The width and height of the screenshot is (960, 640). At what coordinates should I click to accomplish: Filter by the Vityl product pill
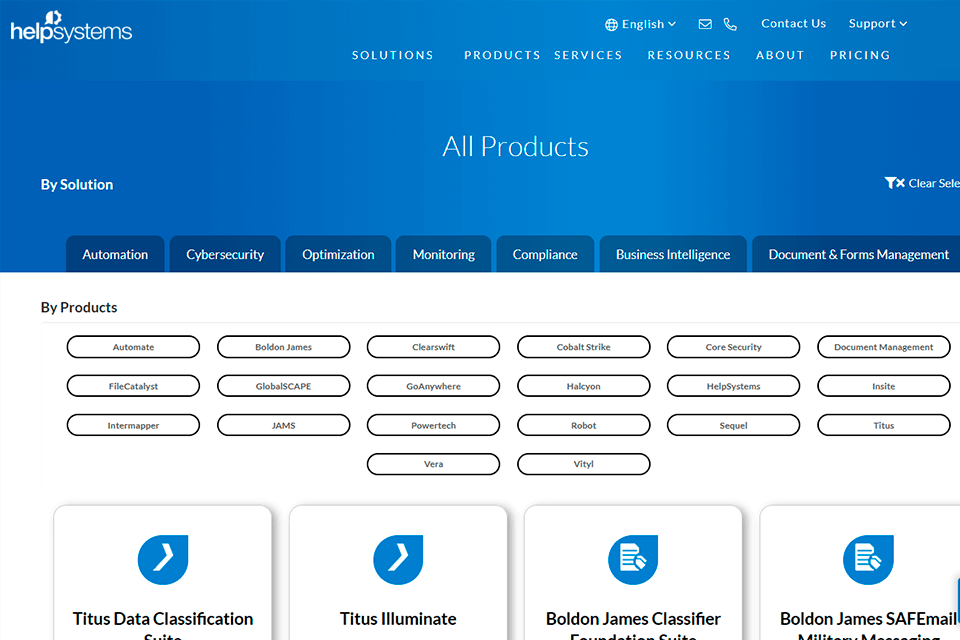(x=583, y=464)
